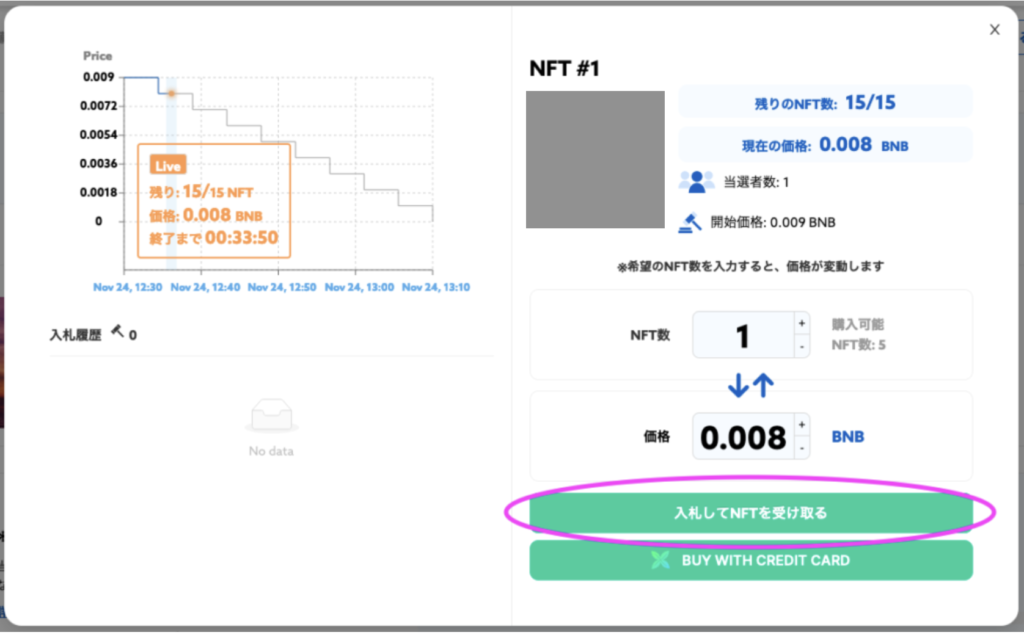Image resolution: width=1024 pixels, height=635 pixels.
Task: Close the NFT #1 auction dialog
Action: (x=994, y=29)
